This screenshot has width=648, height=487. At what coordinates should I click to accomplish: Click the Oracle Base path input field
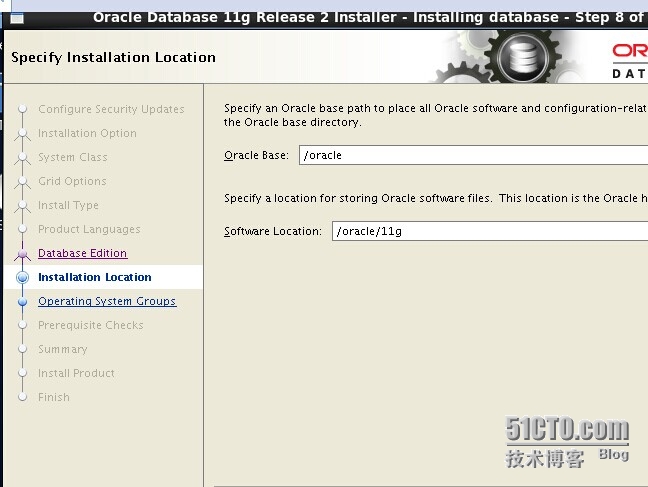pos(474,155)
